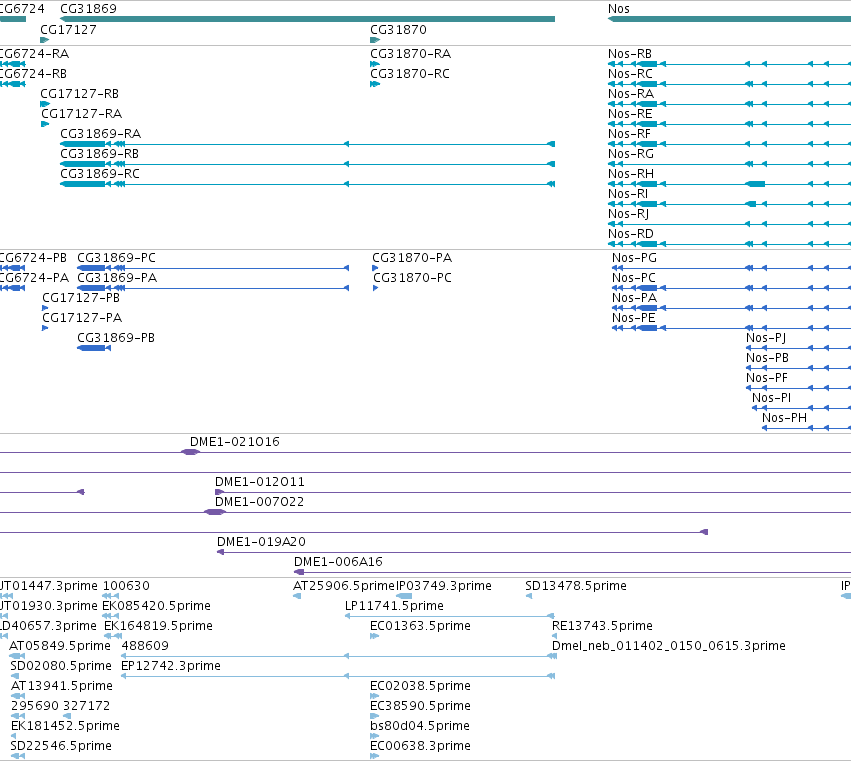851x761 pixels.
Task: Open the Nos-PI protein label
Action: tap(771, 398)
